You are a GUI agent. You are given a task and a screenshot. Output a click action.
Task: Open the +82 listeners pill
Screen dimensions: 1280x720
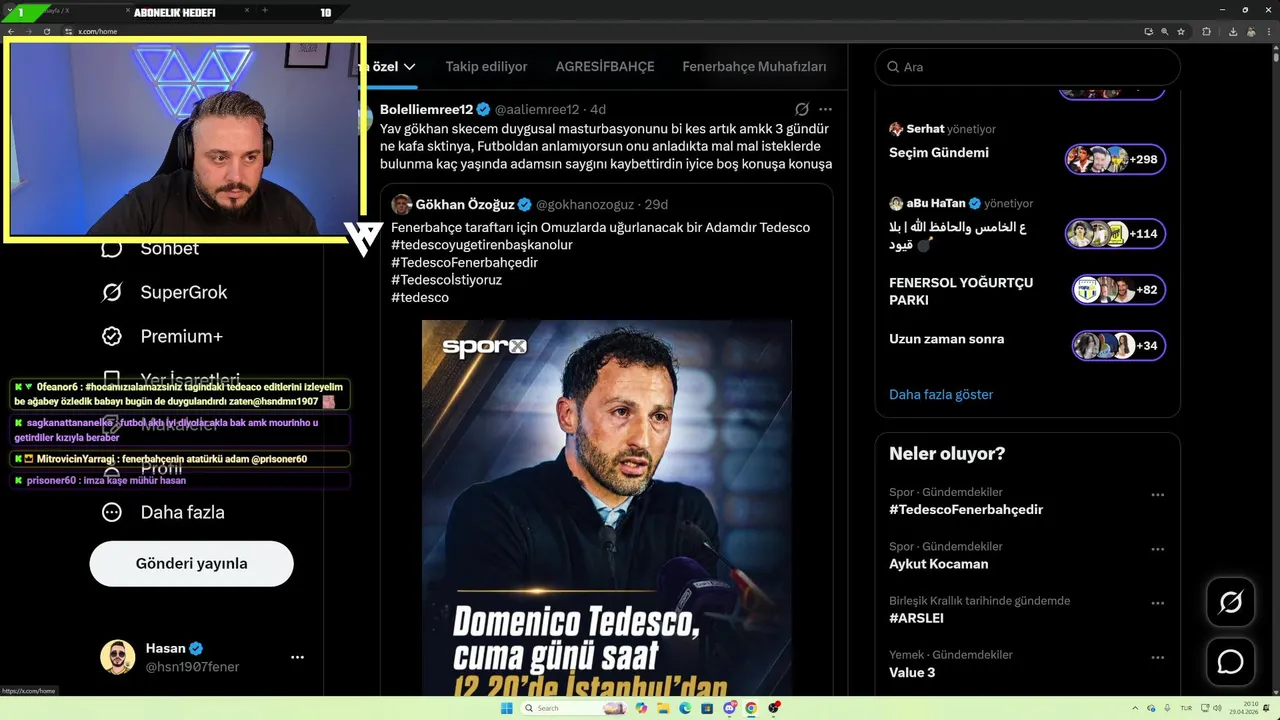pyautogui.click(x=1118, y=290)
